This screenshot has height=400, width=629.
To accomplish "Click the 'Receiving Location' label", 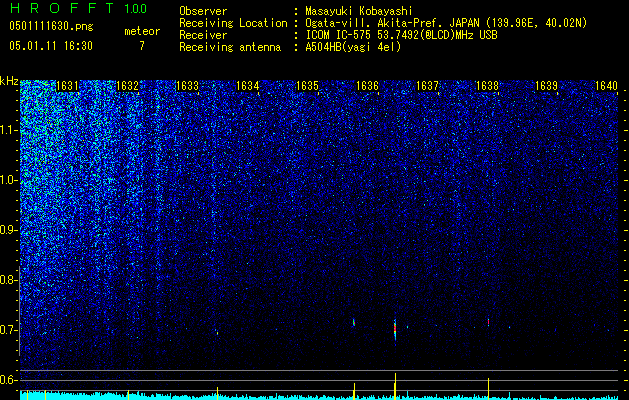I will coord(233,23).
